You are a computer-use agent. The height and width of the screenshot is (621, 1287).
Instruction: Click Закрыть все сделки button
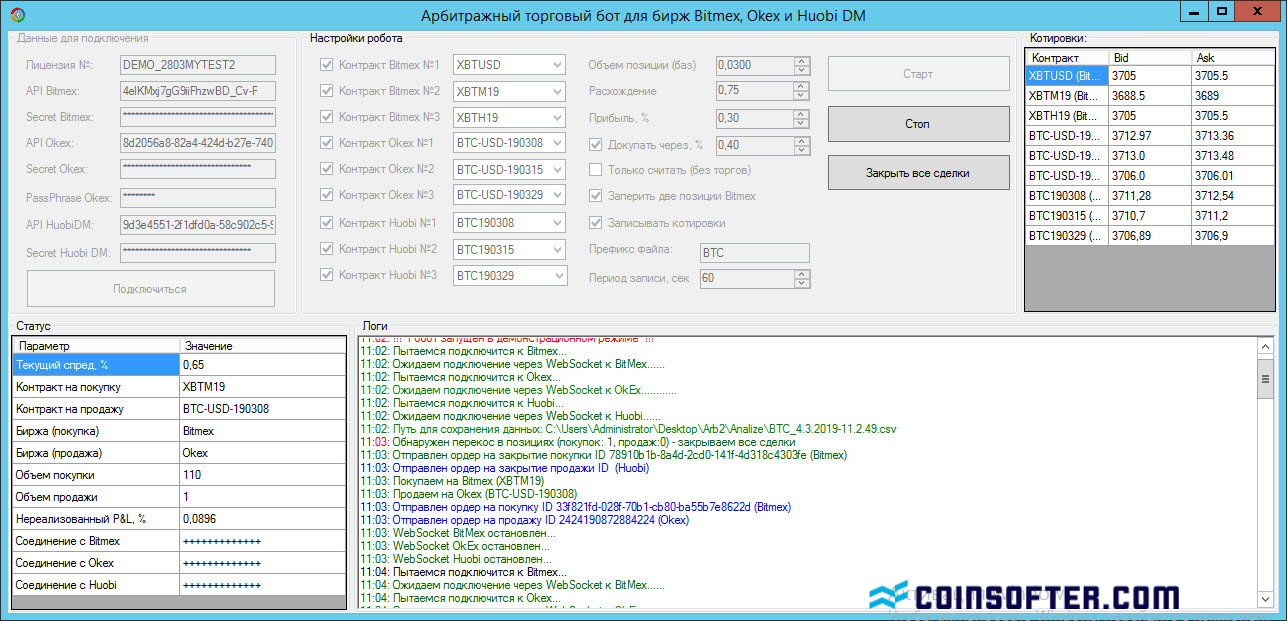point(918,173)
